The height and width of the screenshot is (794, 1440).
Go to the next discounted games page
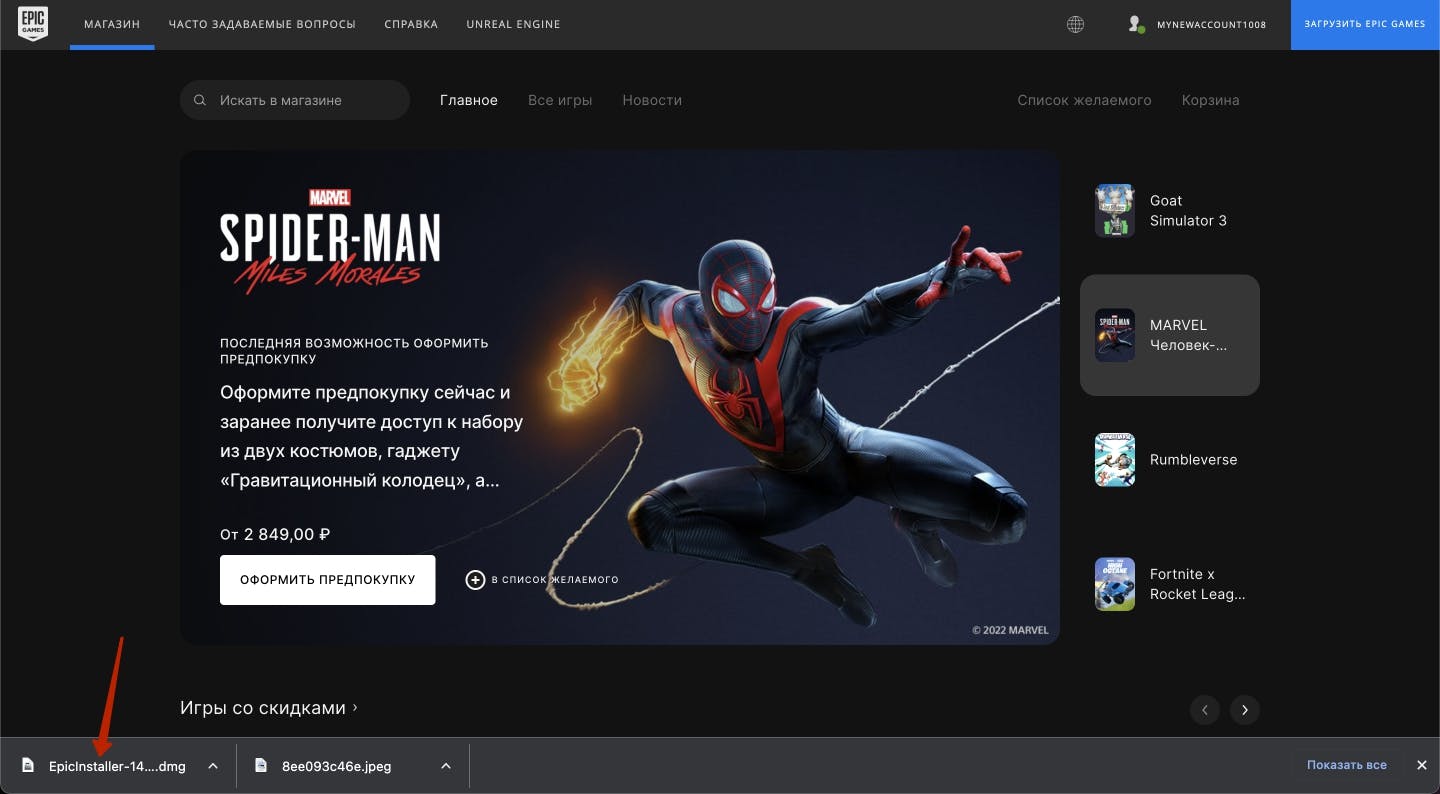pyautogui.click(x=1245, y=710)
